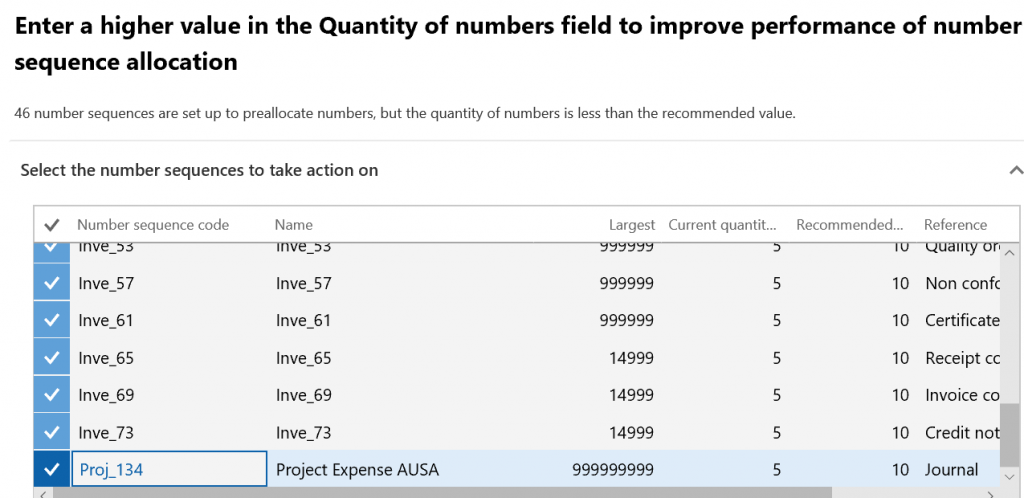Untick the Inve_73 row checkbox
The width and height of the screenshot is (1024, 498).
pos(52,433)
